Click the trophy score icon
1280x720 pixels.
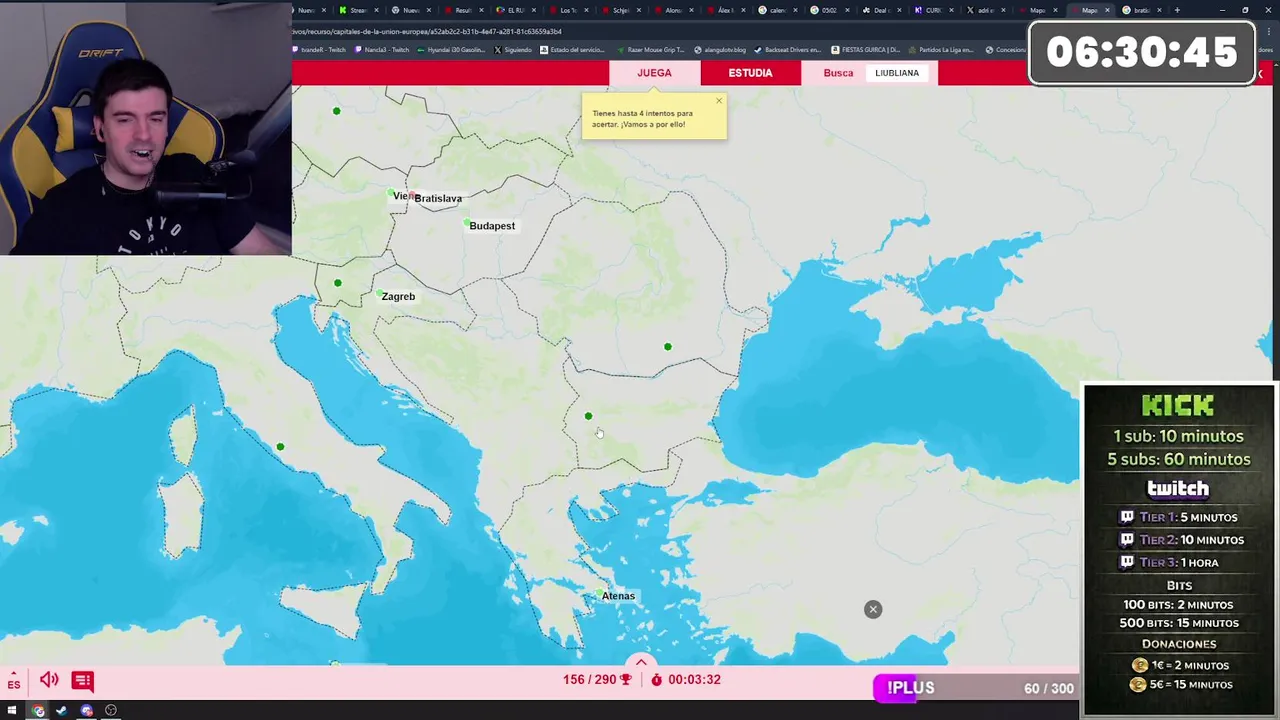tap(626, 680)
